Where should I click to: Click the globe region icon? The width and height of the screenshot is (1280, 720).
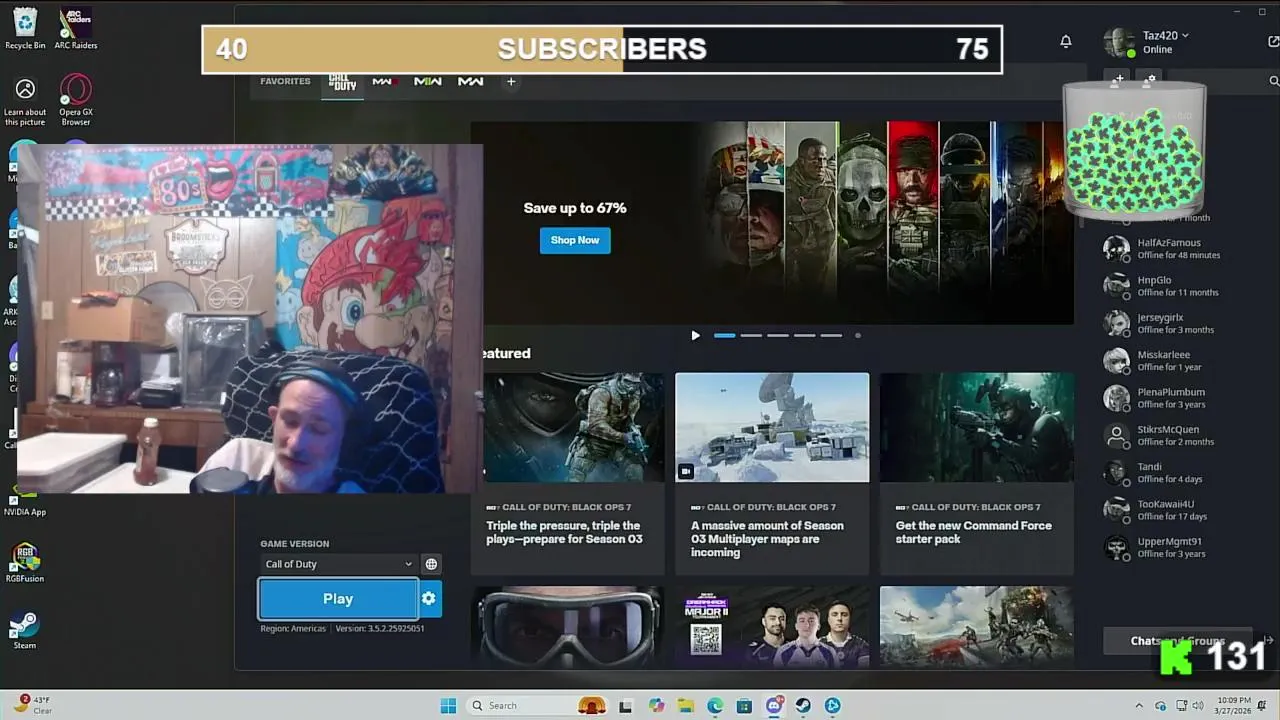(x=431, y=564)
